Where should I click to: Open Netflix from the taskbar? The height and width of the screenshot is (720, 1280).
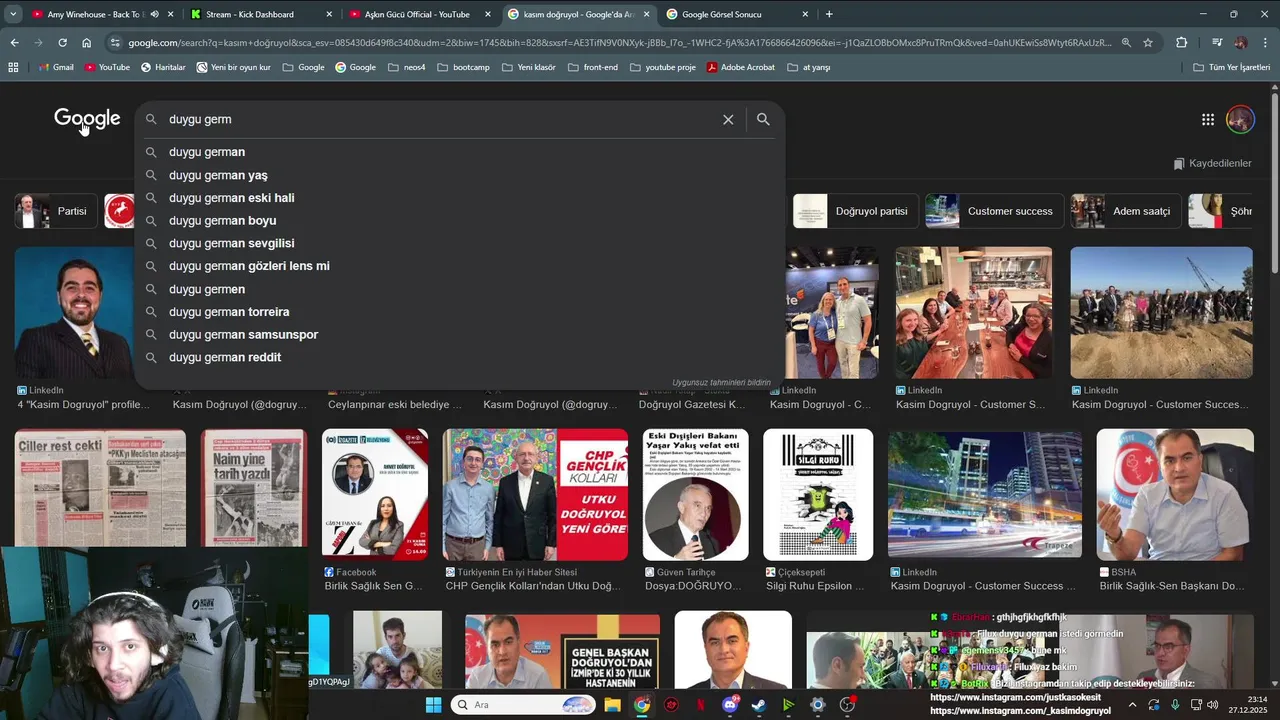[x=701, y=705]
